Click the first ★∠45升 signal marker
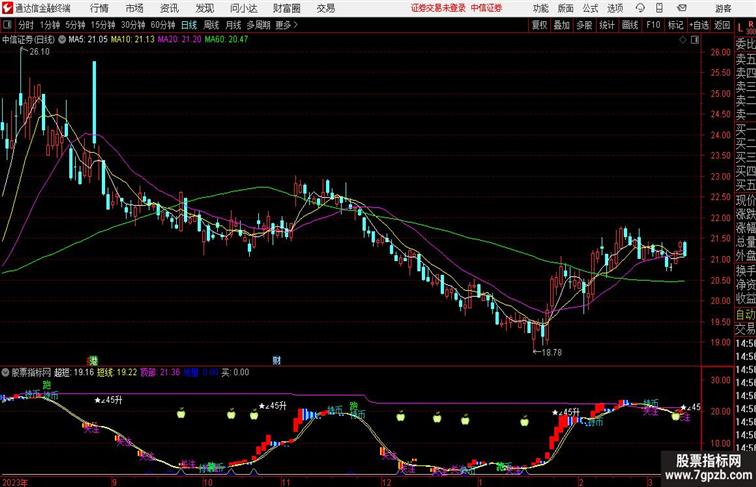The height and width of the screenshot is (487, 756). (108, 400)
